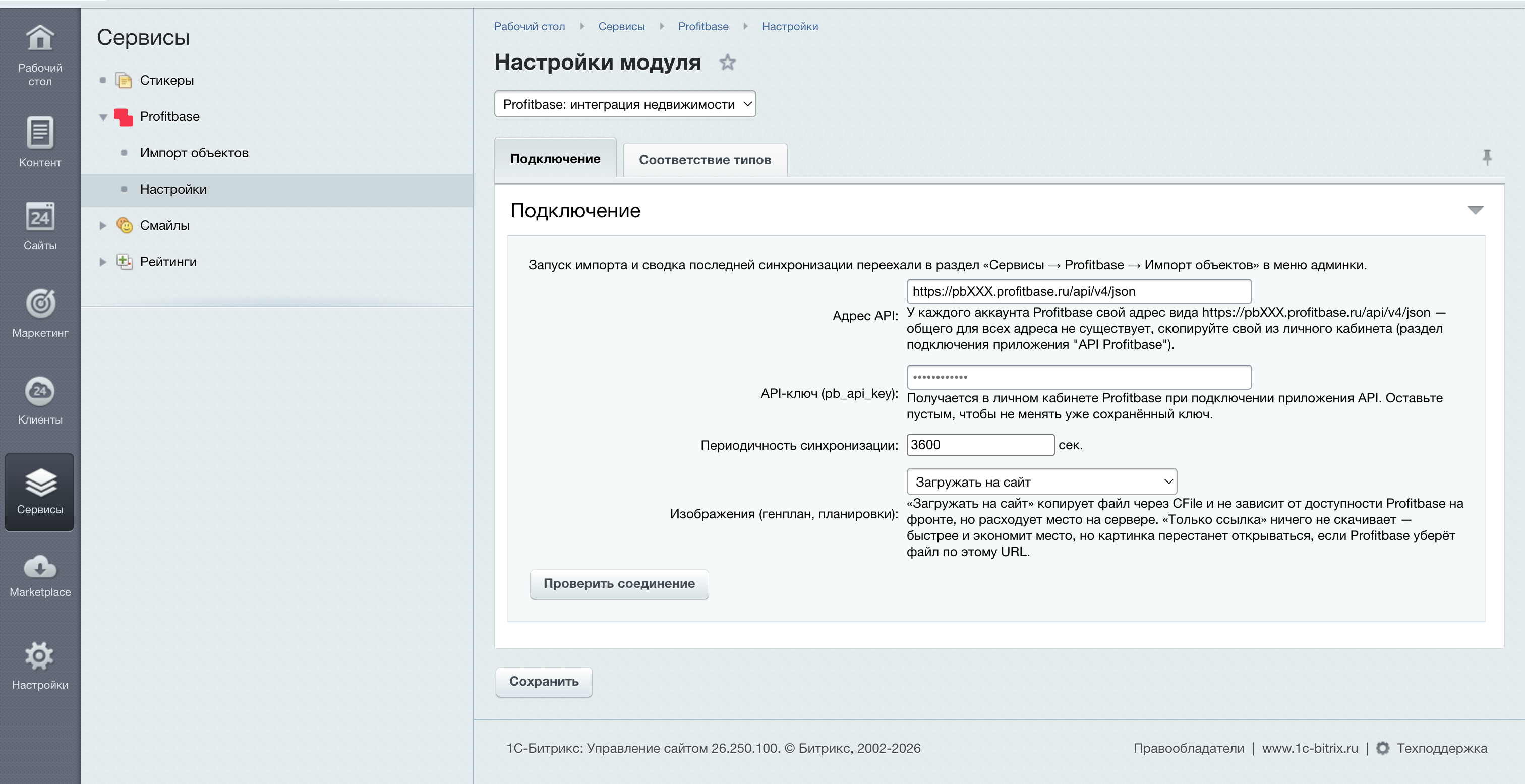Image resolution: width=1525 pixels, height=784 pixels.
Task: Open the Изображения loading mode dropdown
Action: click(x=1041, y=481)
